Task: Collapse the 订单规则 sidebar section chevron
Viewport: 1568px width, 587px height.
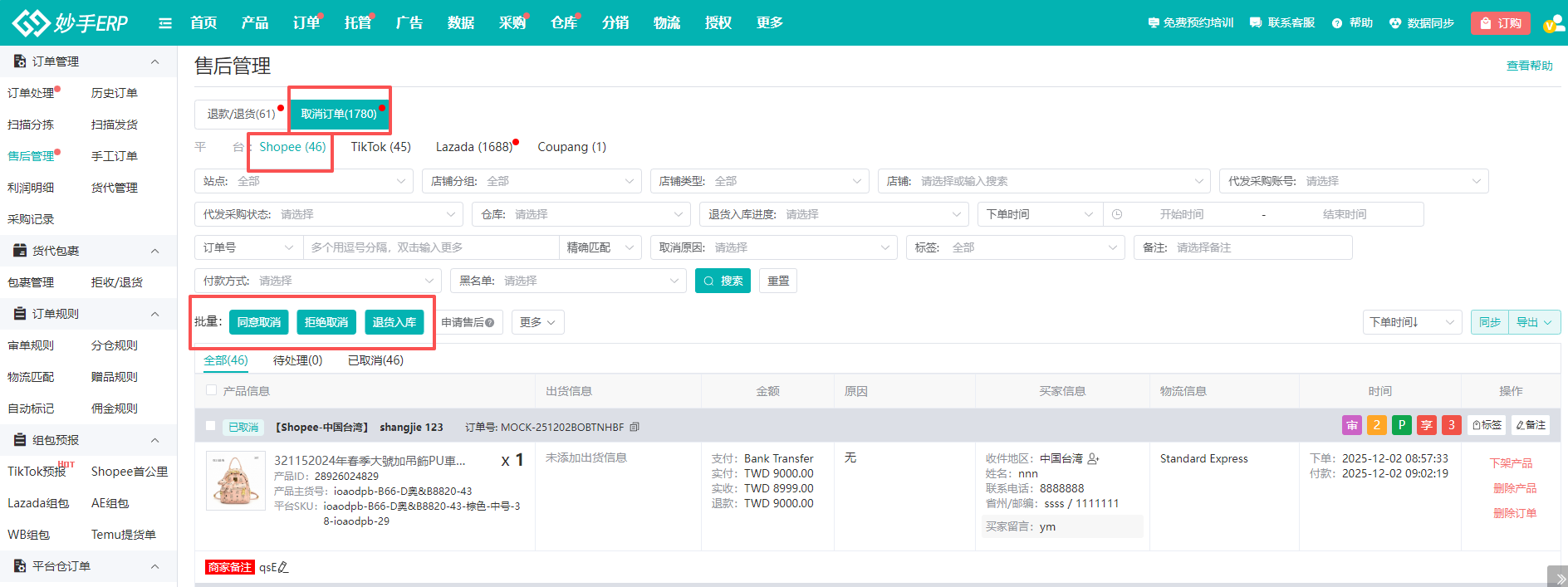Action: (x=154, y=314)
